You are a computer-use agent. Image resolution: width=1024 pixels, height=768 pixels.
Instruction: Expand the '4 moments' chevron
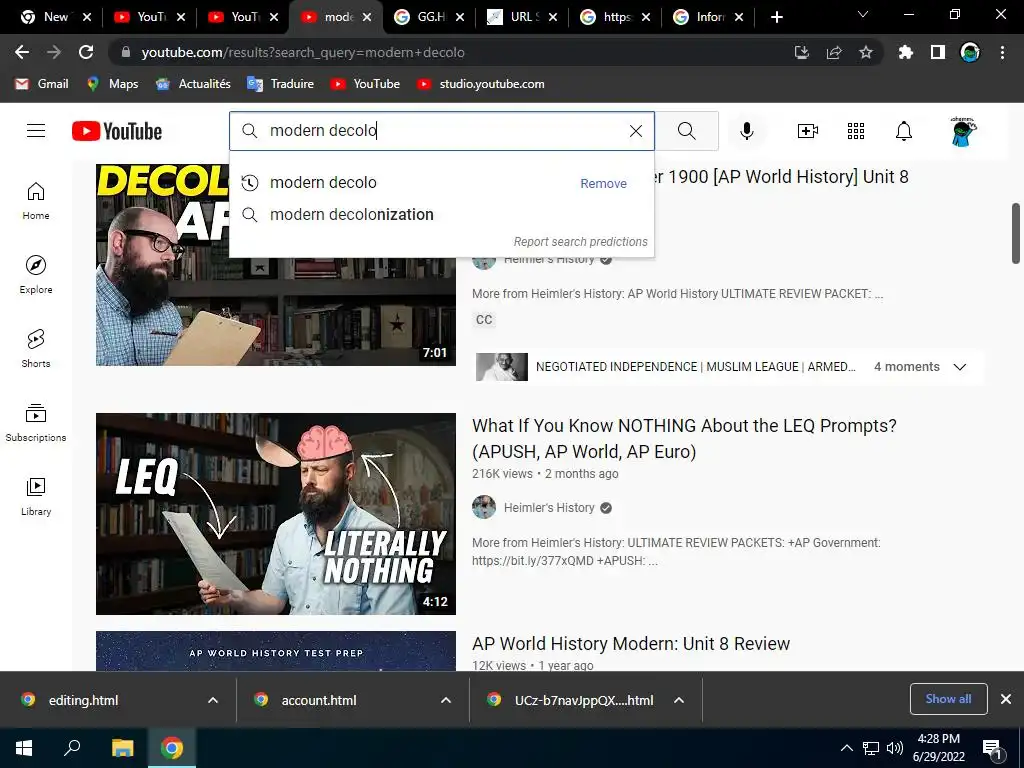959,366
